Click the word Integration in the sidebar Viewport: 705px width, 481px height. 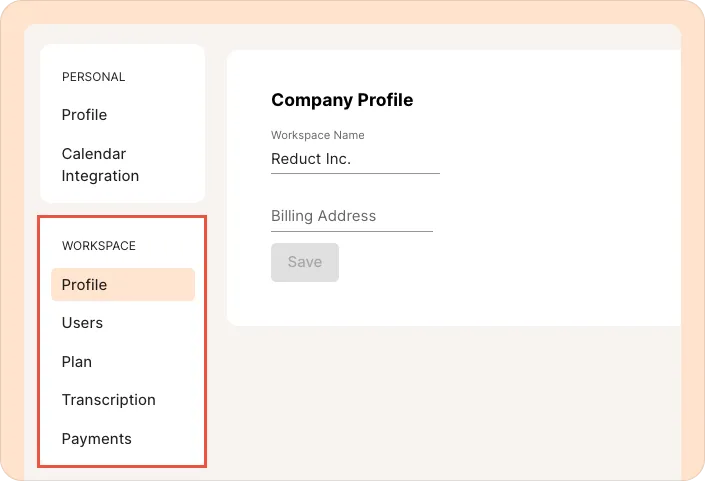[x=100, y=176]
